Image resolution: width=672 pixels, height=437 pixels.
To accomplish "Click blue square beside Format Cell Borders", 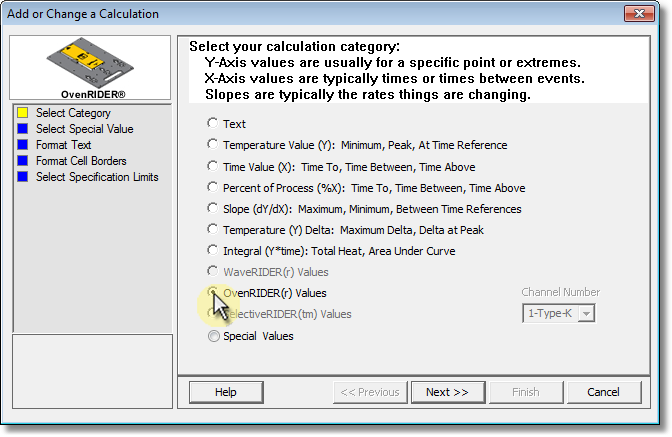I will pyautogui.click(x=23, y=161).
